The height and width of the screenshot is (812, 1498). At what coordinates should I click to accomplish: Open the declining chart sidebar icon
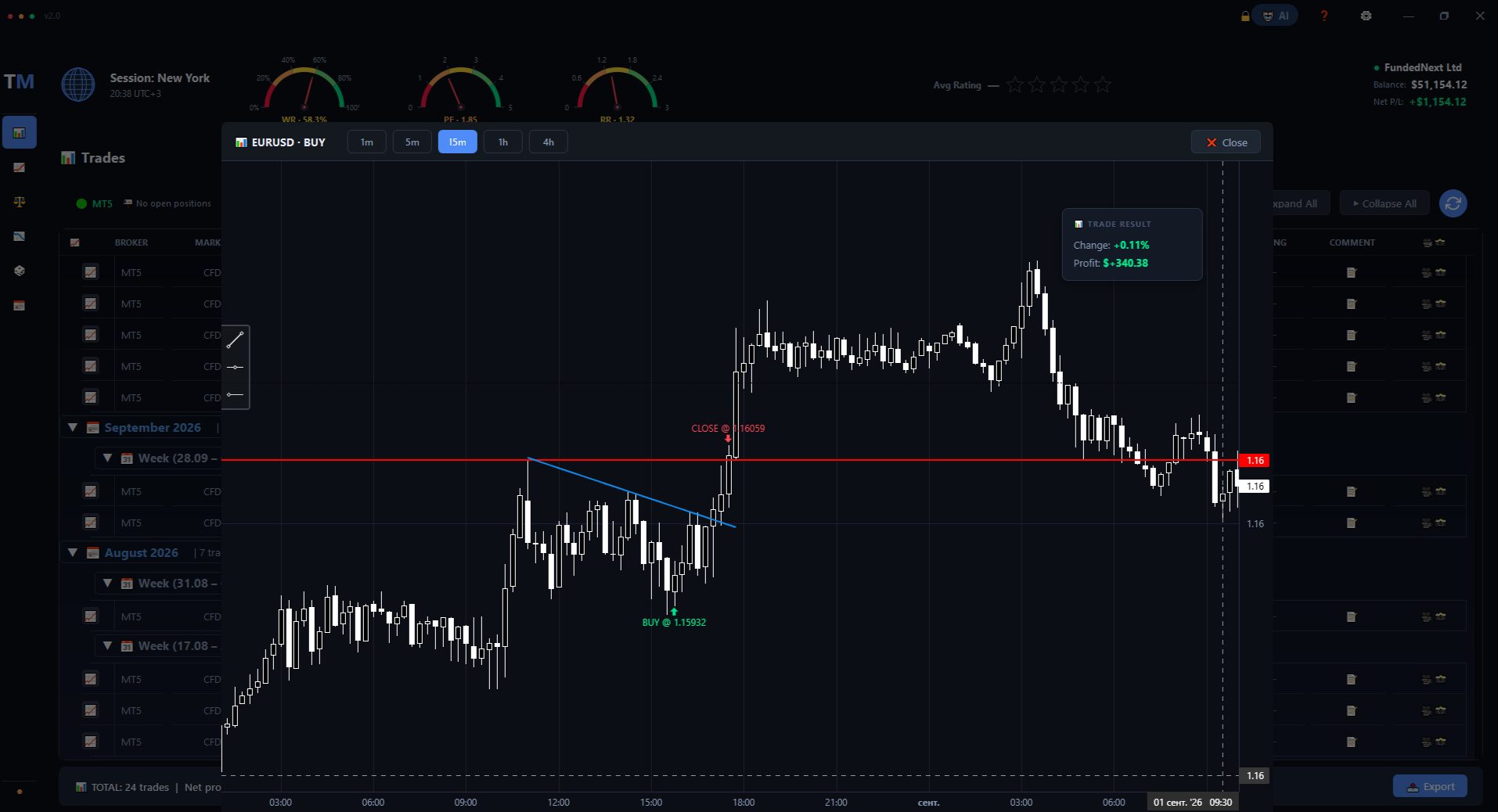(x=20, y=236)
